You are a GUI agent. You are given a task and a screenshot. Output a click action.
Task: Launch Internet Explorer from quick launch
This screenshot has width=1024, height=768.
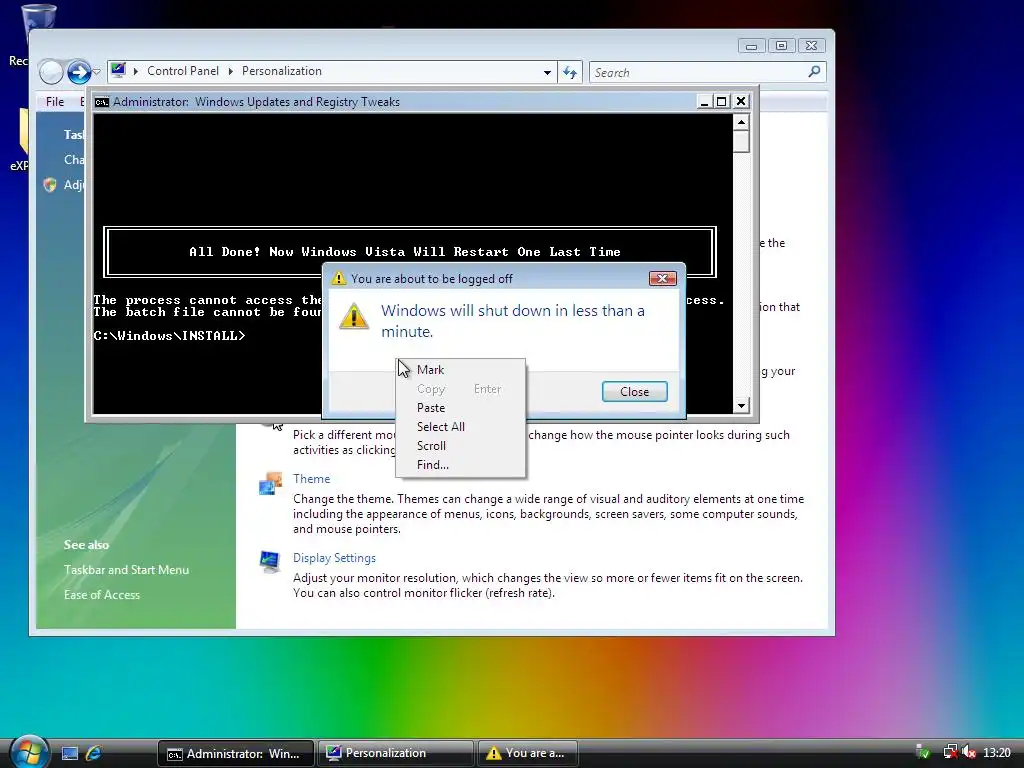coord(94,753)
